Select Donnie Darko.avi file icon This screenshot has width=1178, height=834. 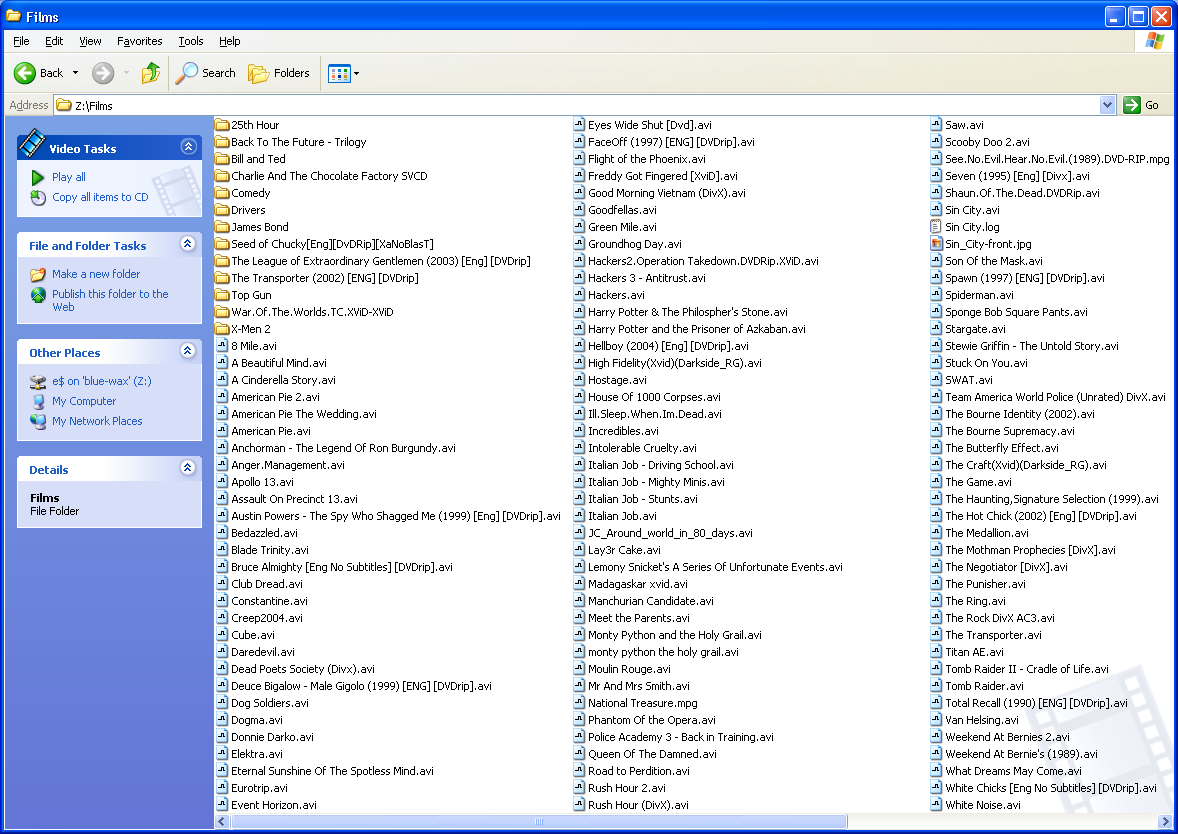pyautogui.click(x=222, y=737)
